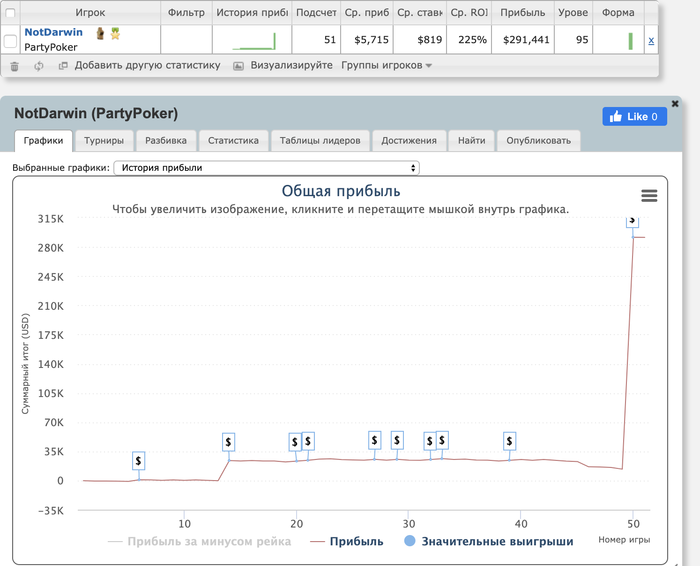This screenshot has height=566, width=700.
Task: Click the 'Визуализируйте' link
Action: coord(292,65)
